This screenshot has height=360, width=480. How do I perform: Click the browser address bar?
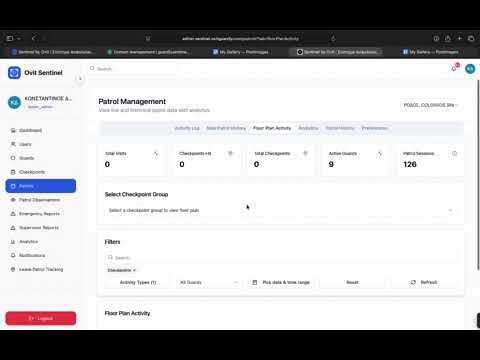click(240, 39)
